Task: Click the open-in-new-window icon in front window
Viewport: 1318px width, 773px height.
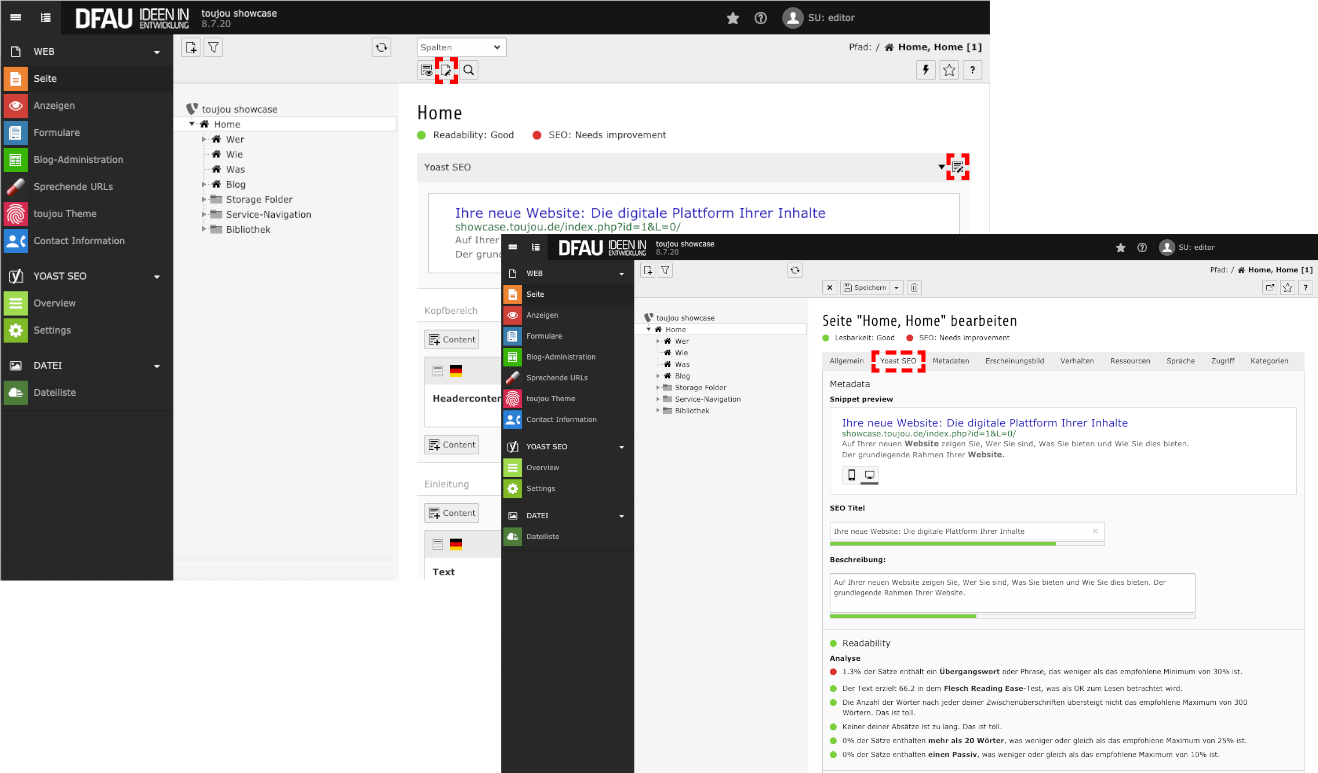Action: [1270, 287]
